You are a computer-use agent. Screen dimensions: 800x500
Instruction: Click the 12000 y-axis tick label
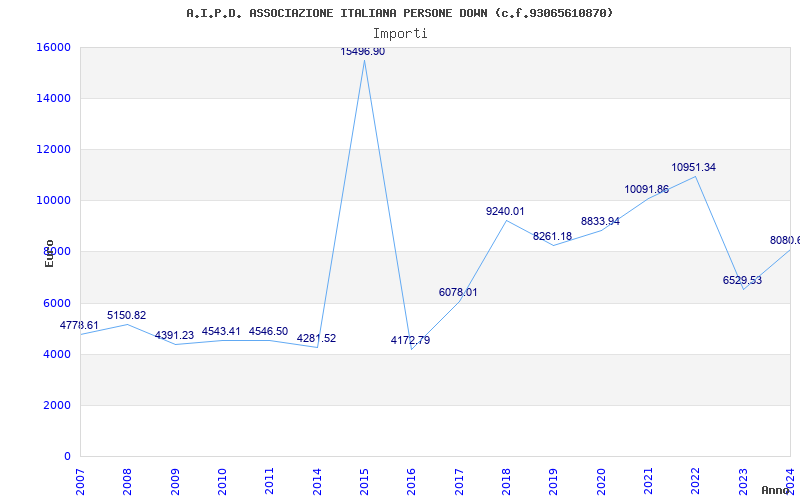(53, 150)
